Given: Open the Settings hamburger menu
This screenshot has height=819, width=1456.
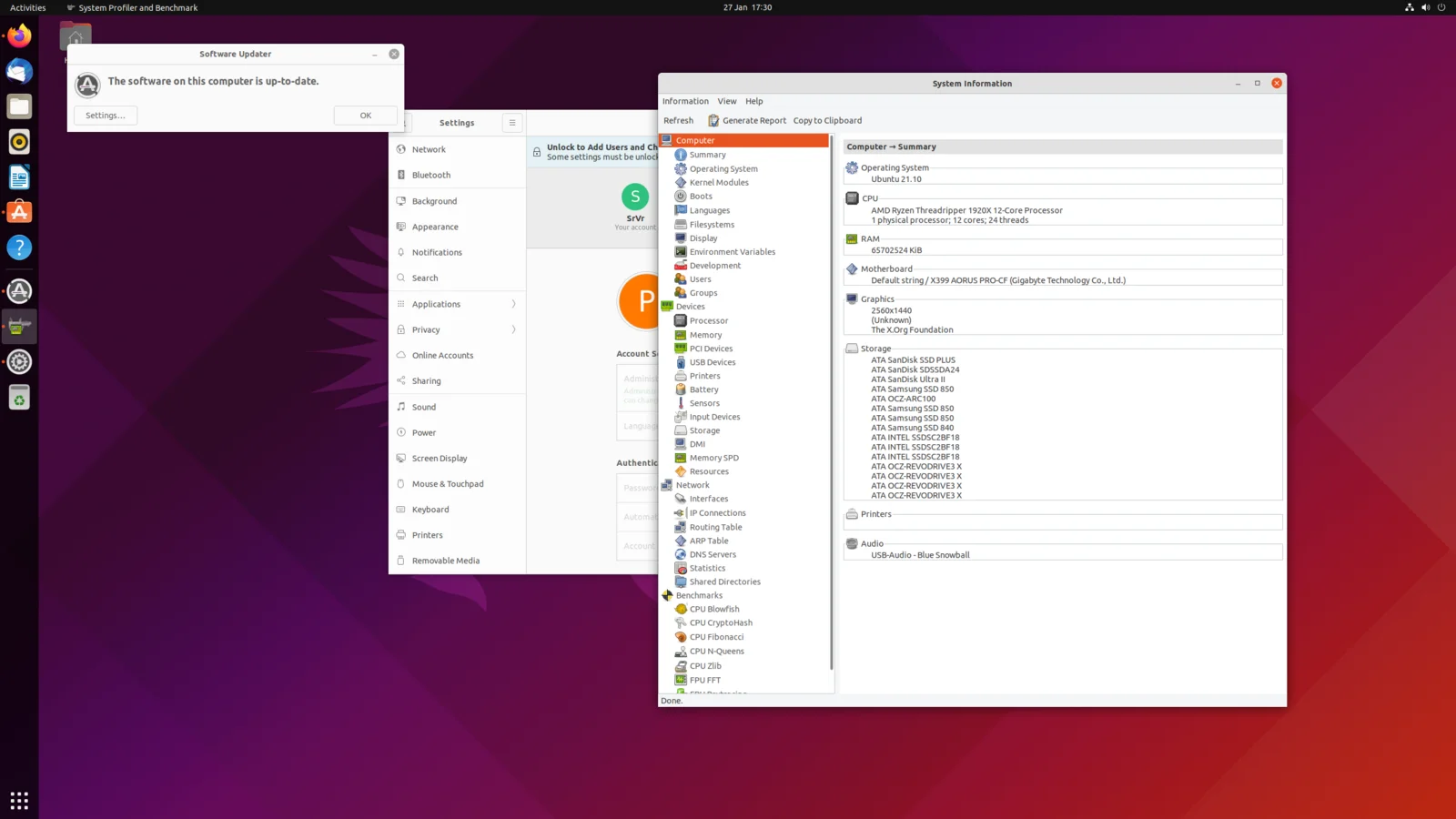Looking at the screenshot, I should pos(512,123).
